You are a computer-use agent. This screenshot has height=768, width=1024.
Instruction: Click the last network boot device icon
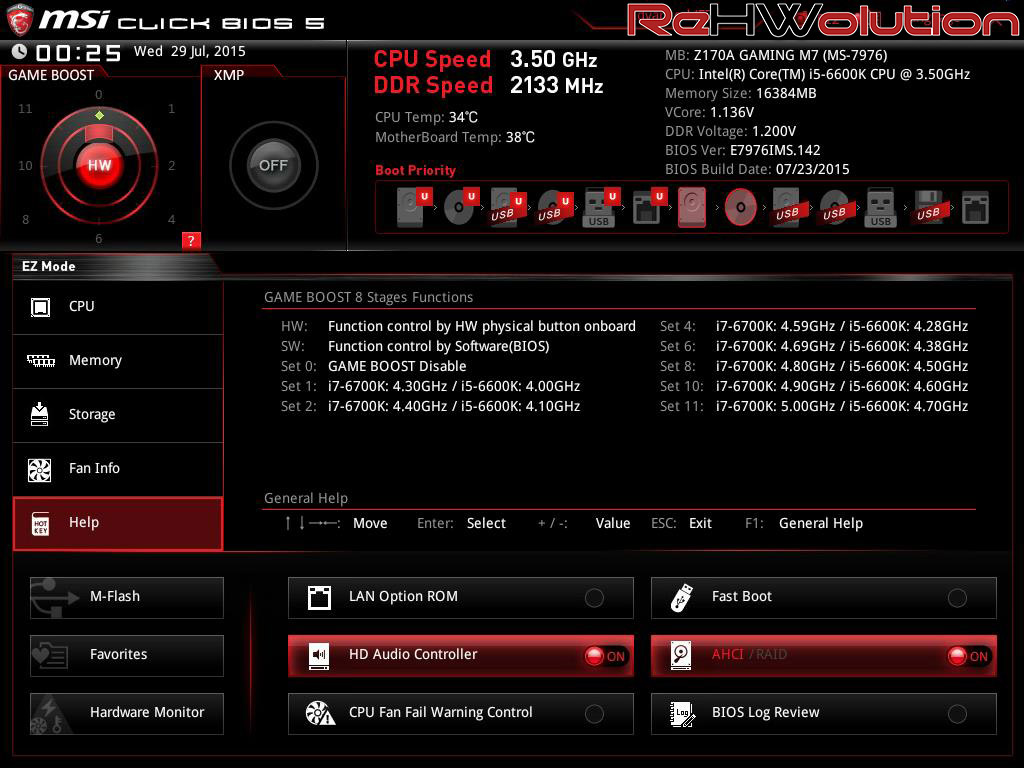974,208
